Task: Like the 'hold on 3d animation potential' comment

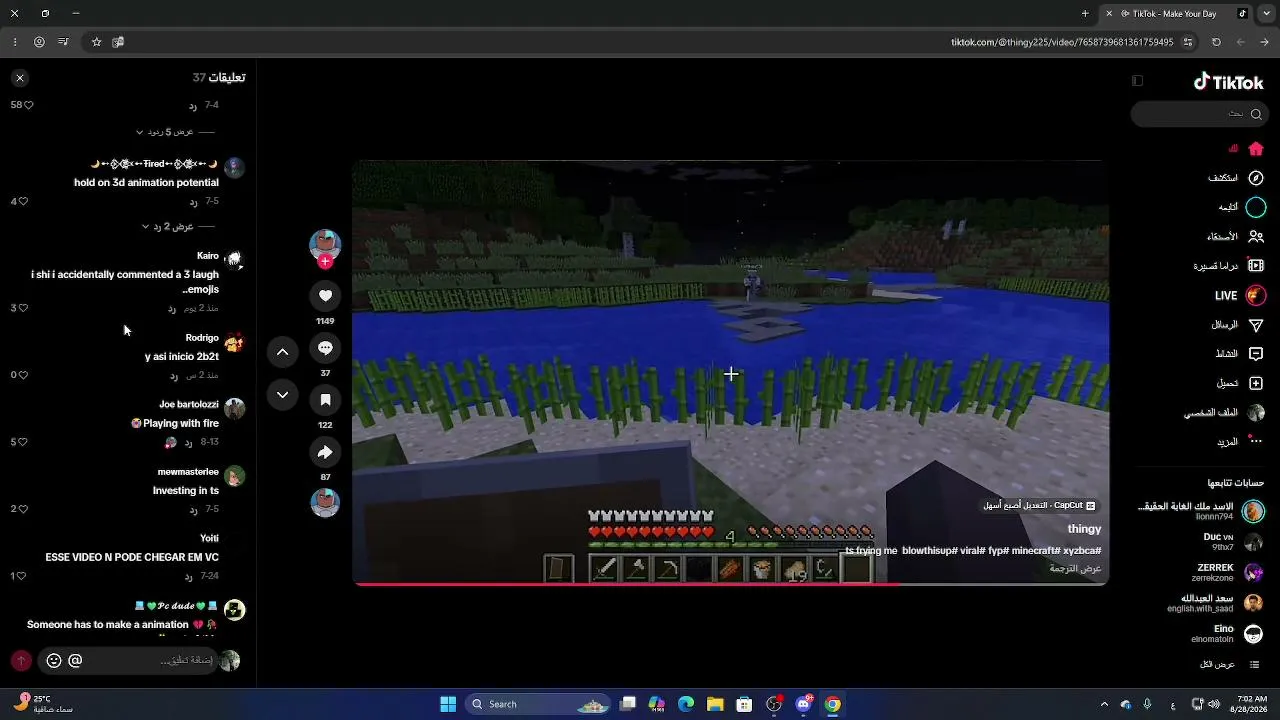Action: (x=23, y=201)
